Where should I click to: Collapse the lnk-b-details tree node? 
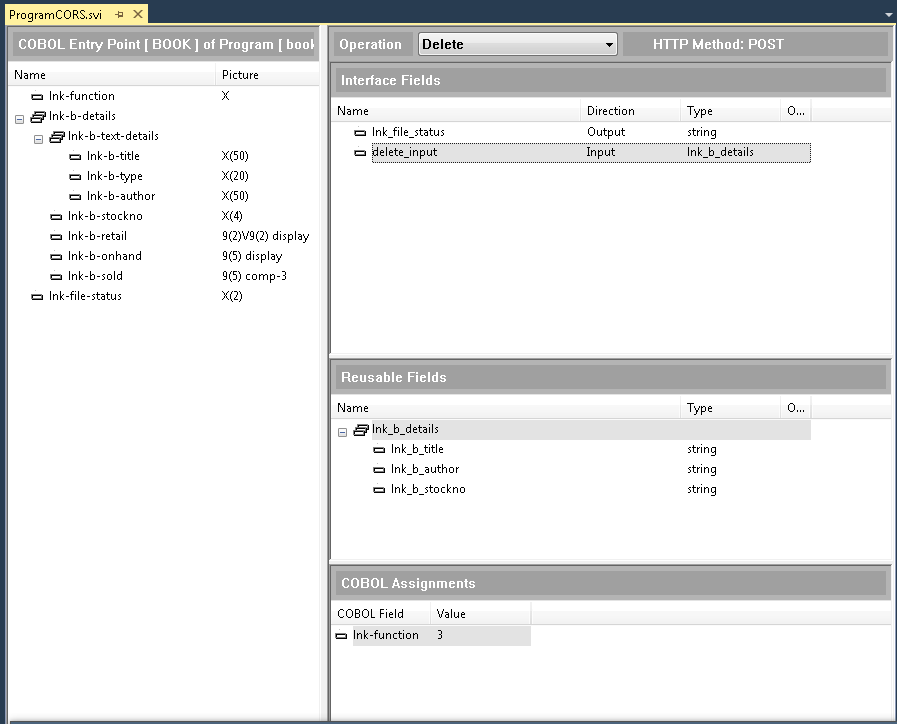pyautogui.click(x=19, y=118)
